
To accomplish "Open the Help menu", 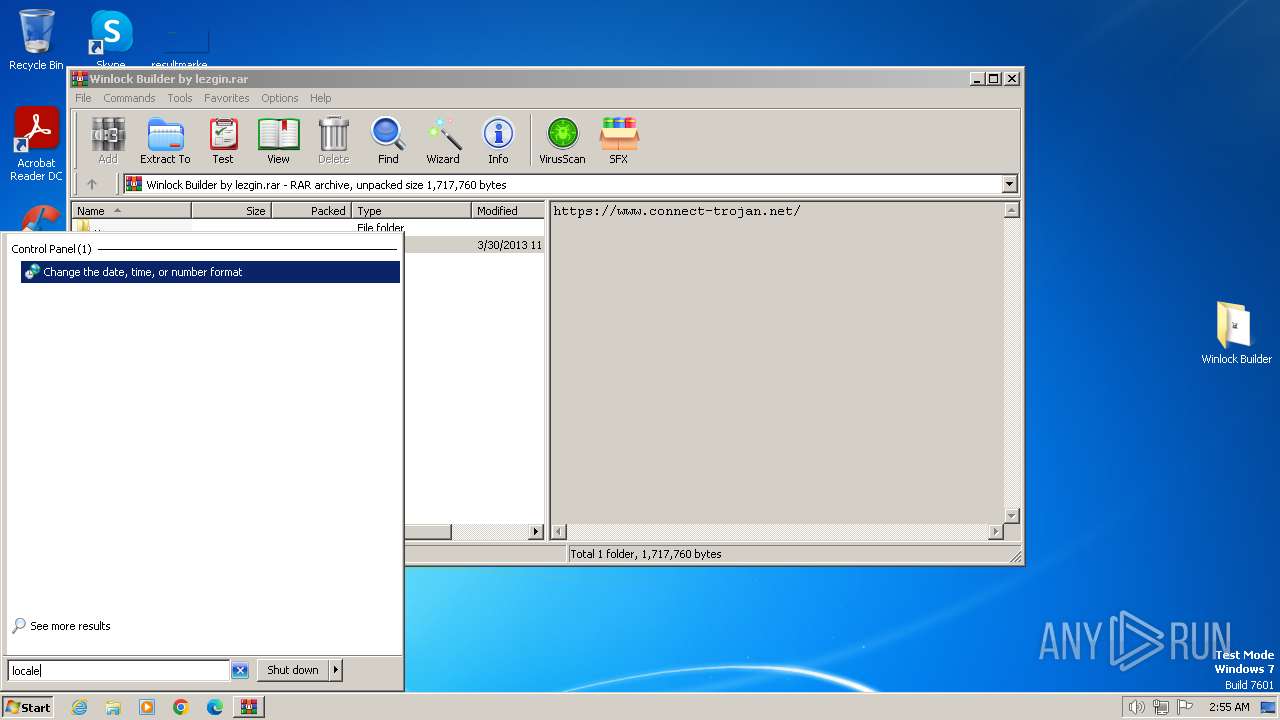I will pyautogui.click(x=321, y=98).
